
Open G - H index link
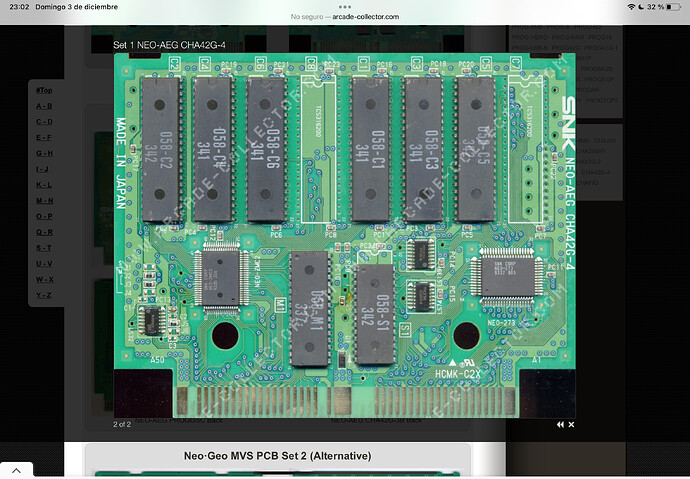(44, 154)
